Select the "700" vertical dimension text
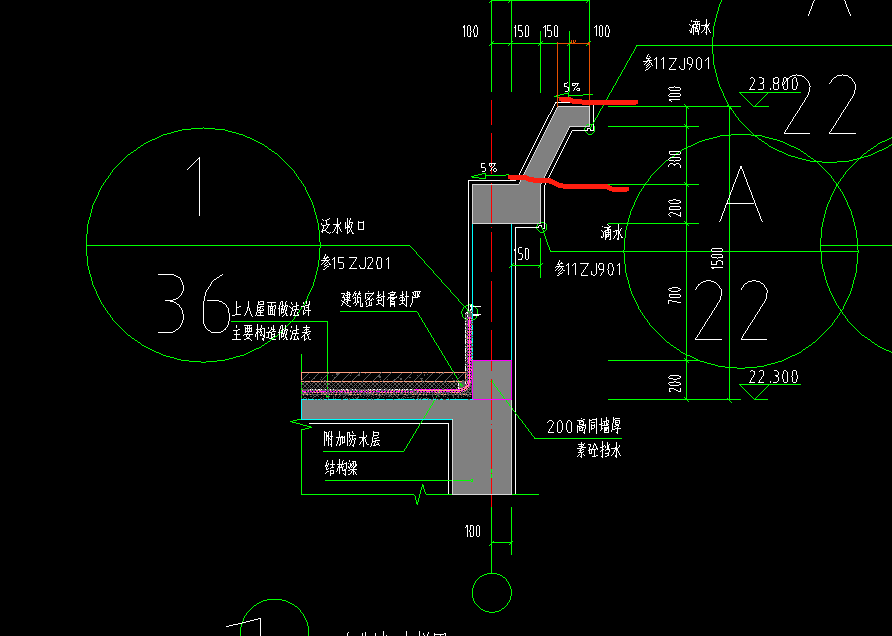This screenshot has height=636, width=892. point(675,295)
